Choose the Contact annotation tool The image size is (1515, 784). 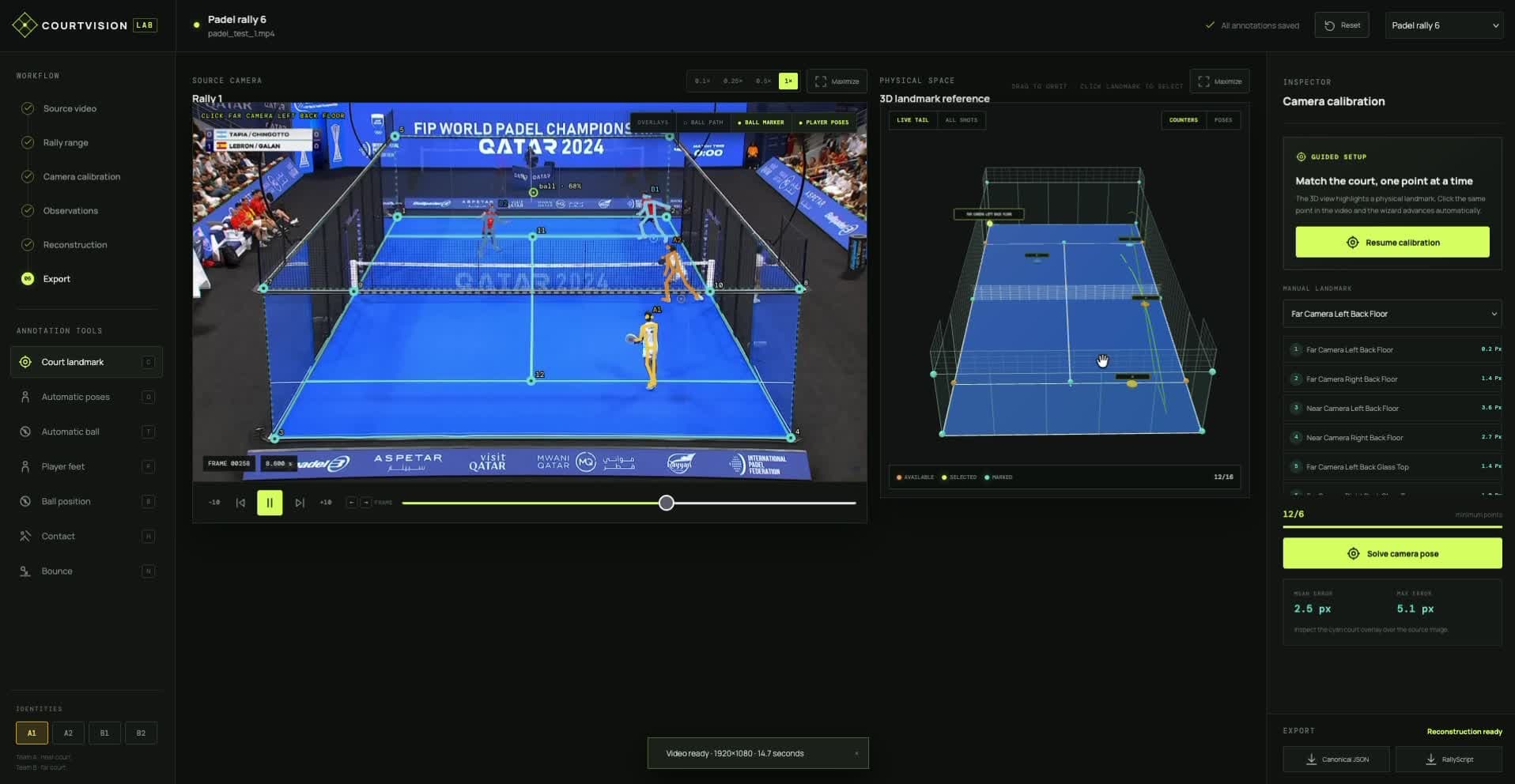pyautogui.click(x=86, y=536)
